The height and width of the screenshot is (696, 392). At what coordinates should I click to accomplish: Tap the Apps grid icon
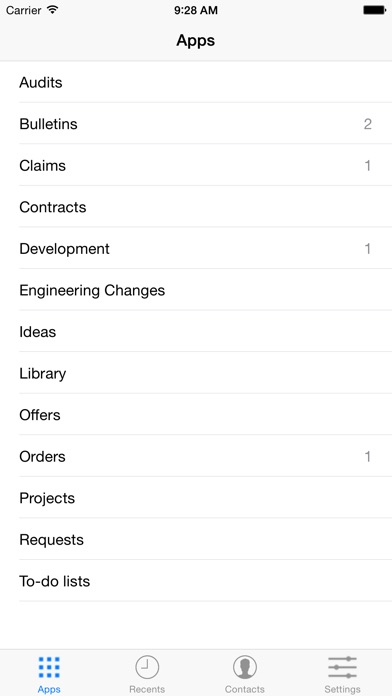point(49,668)
